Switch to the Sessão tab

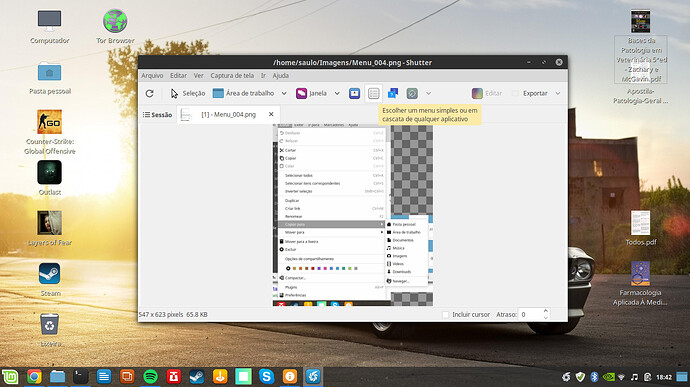(x=158, y=115)
